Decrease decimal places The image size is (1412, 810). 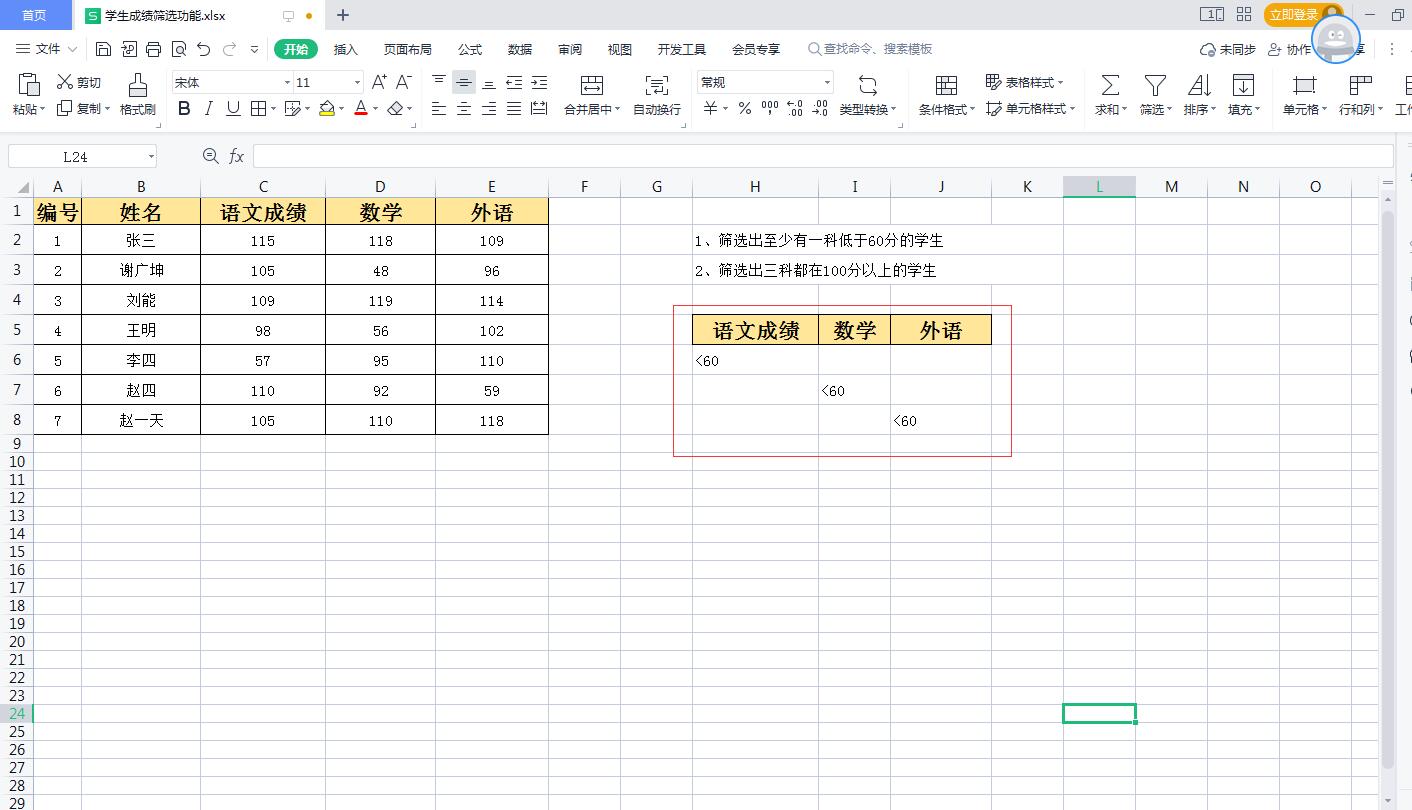pyautogui.click(x=820, y=109)
